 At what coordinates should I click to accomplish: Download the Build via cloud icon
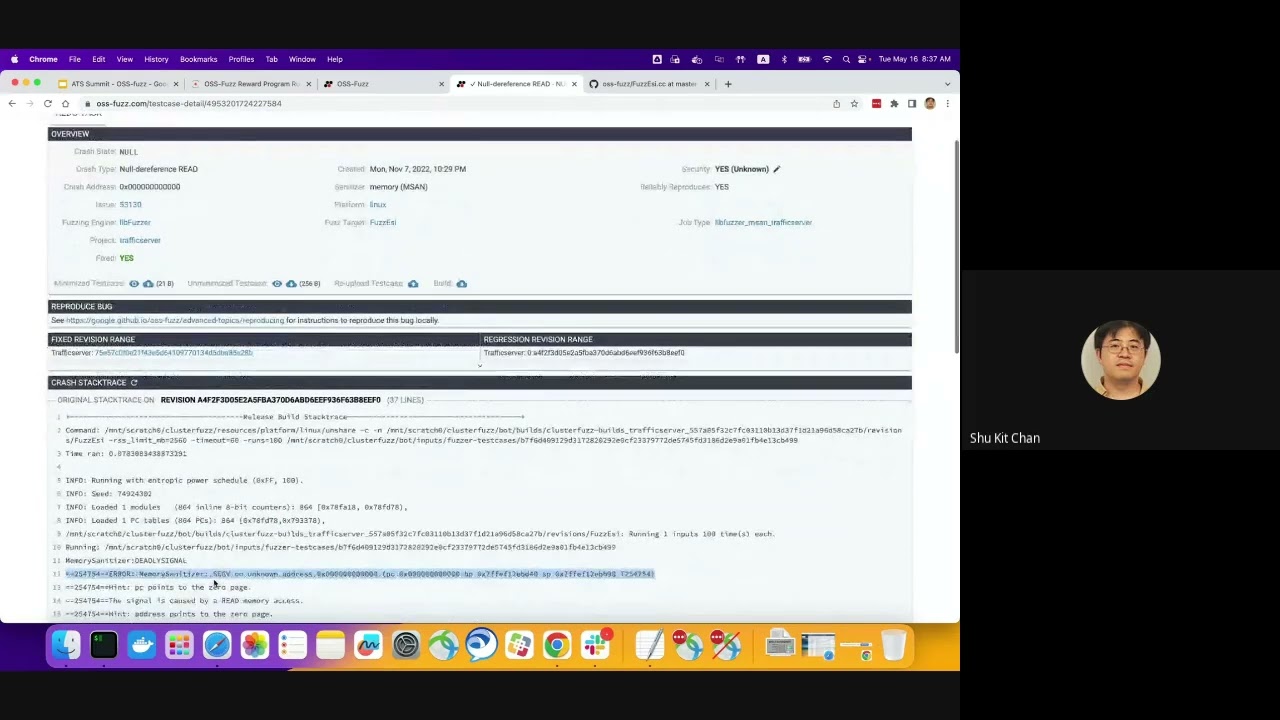[461, 284]
